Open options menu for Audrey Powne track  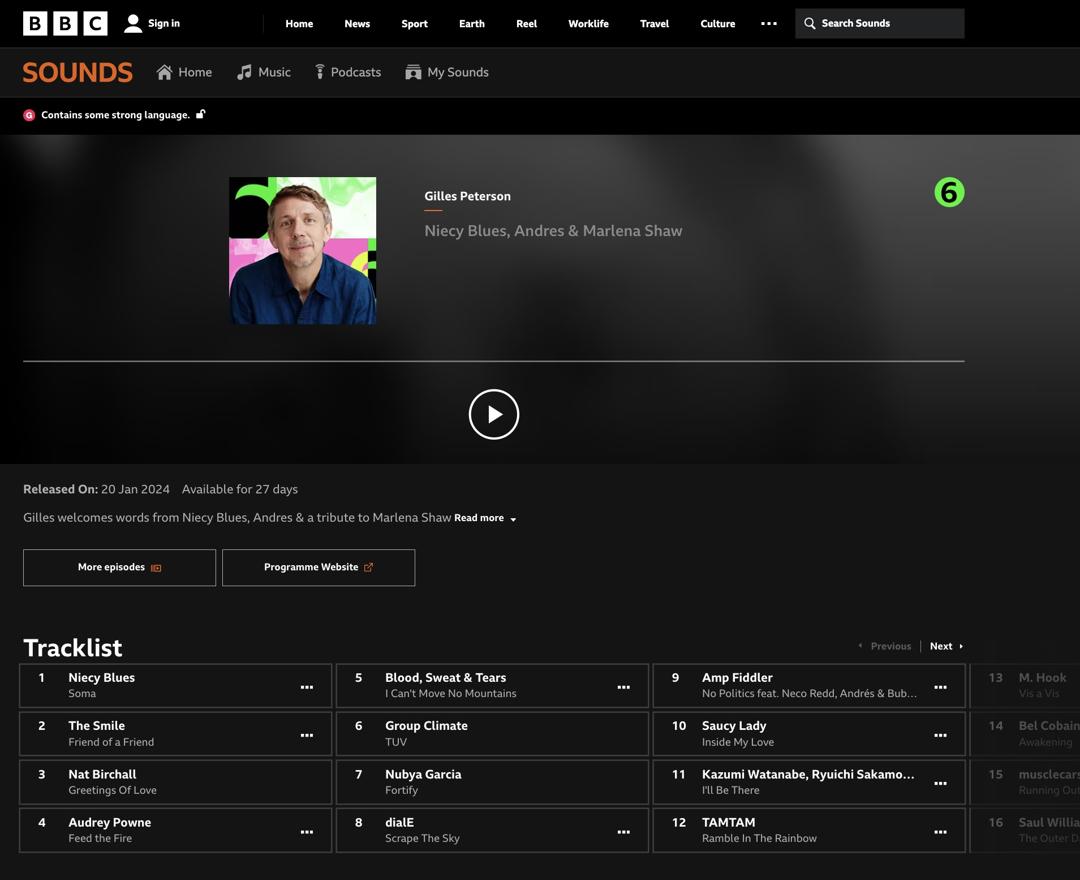pyautogui.click(x=307, y=832)
